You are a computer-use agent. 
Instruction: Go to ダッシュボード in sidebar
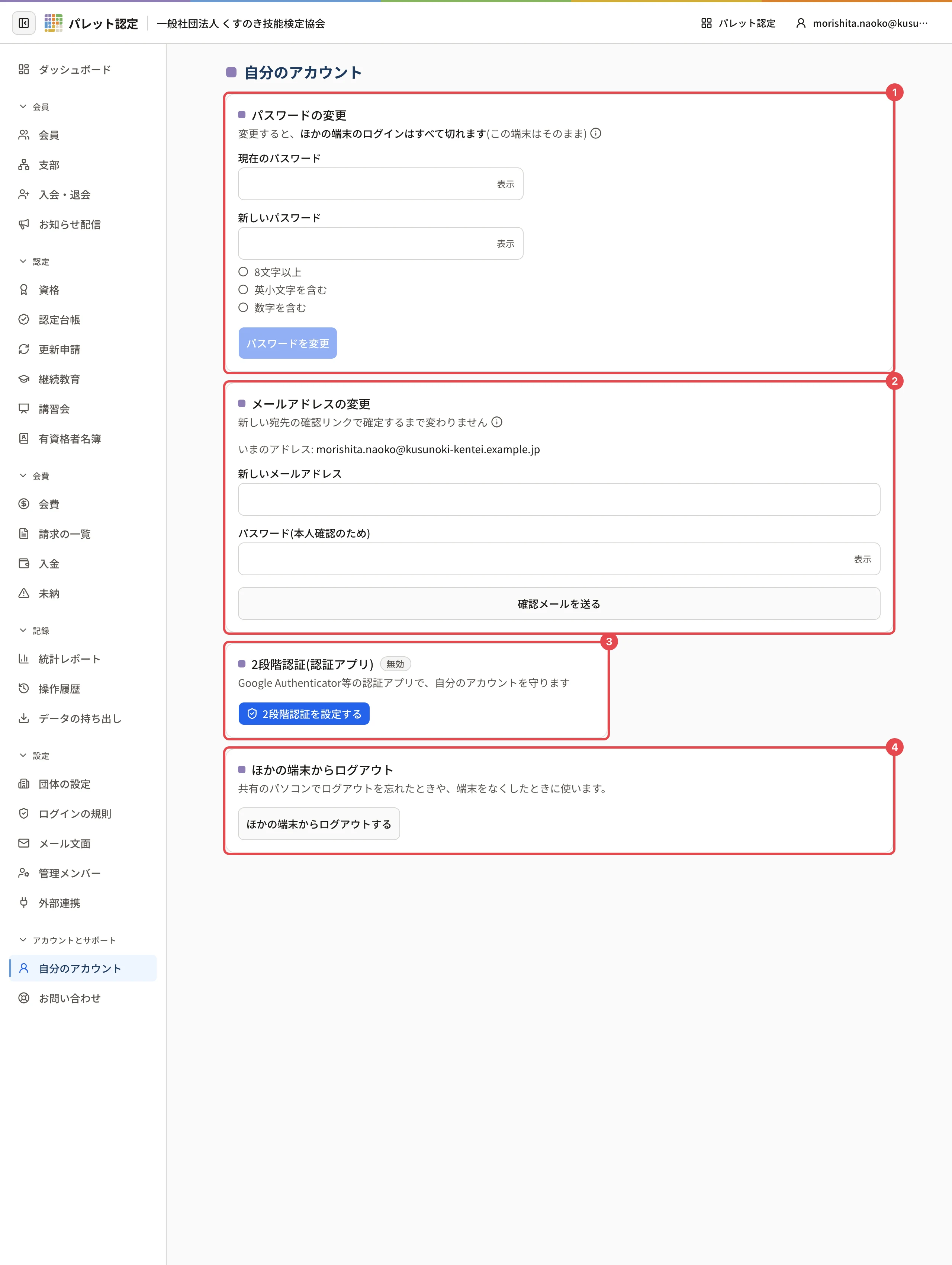(83, 69)
